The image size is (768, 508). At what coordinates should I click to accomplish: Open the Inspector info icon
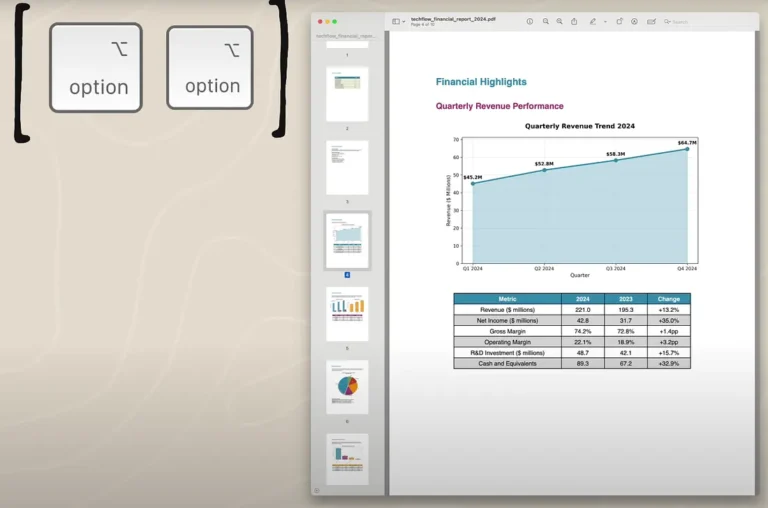(x=529, y=22)
